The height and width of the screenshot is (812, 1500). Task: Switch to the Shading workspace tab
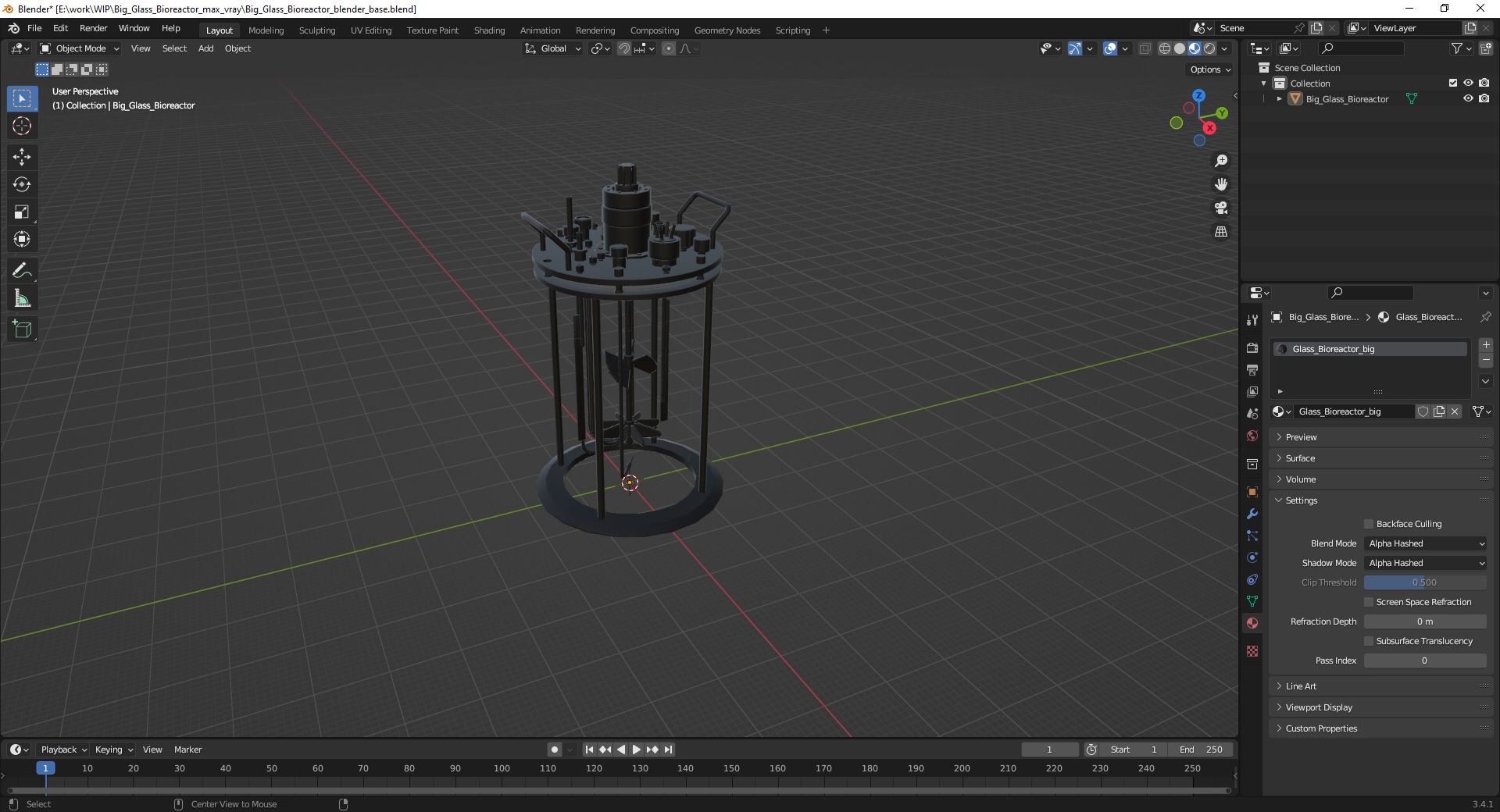pyautogui.click(x=489, y=30)
